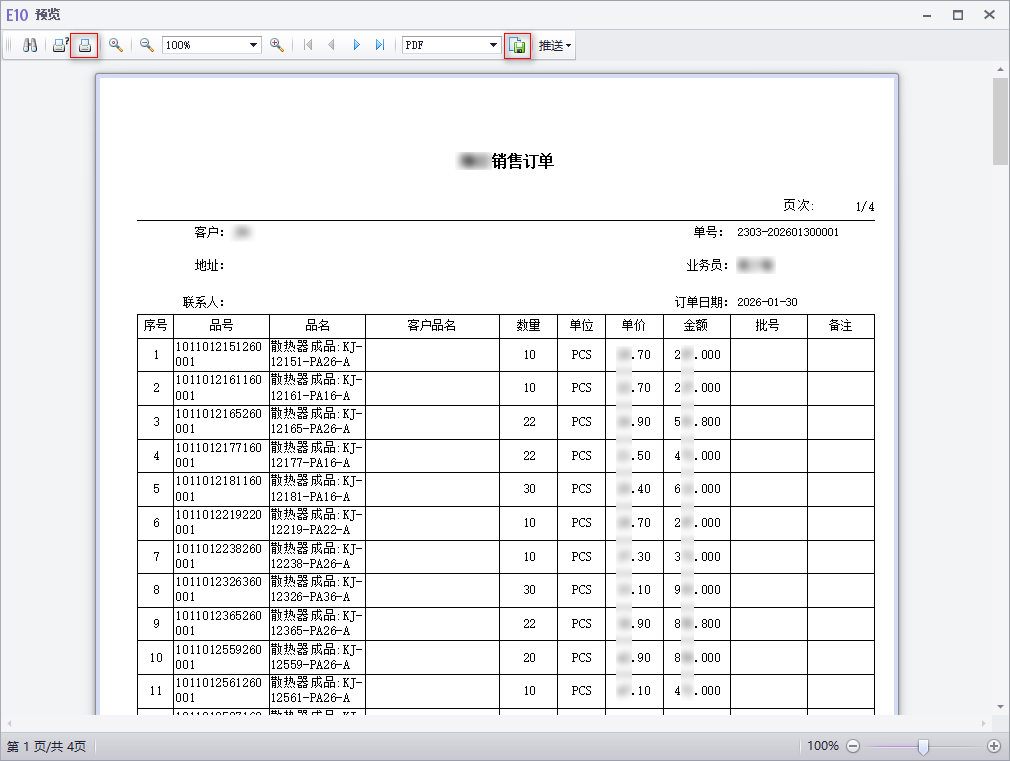Viewport: 1010px width, 761px height.
Task: Click the zoom slider handle in status bar
Action: (x=923, y=746)
